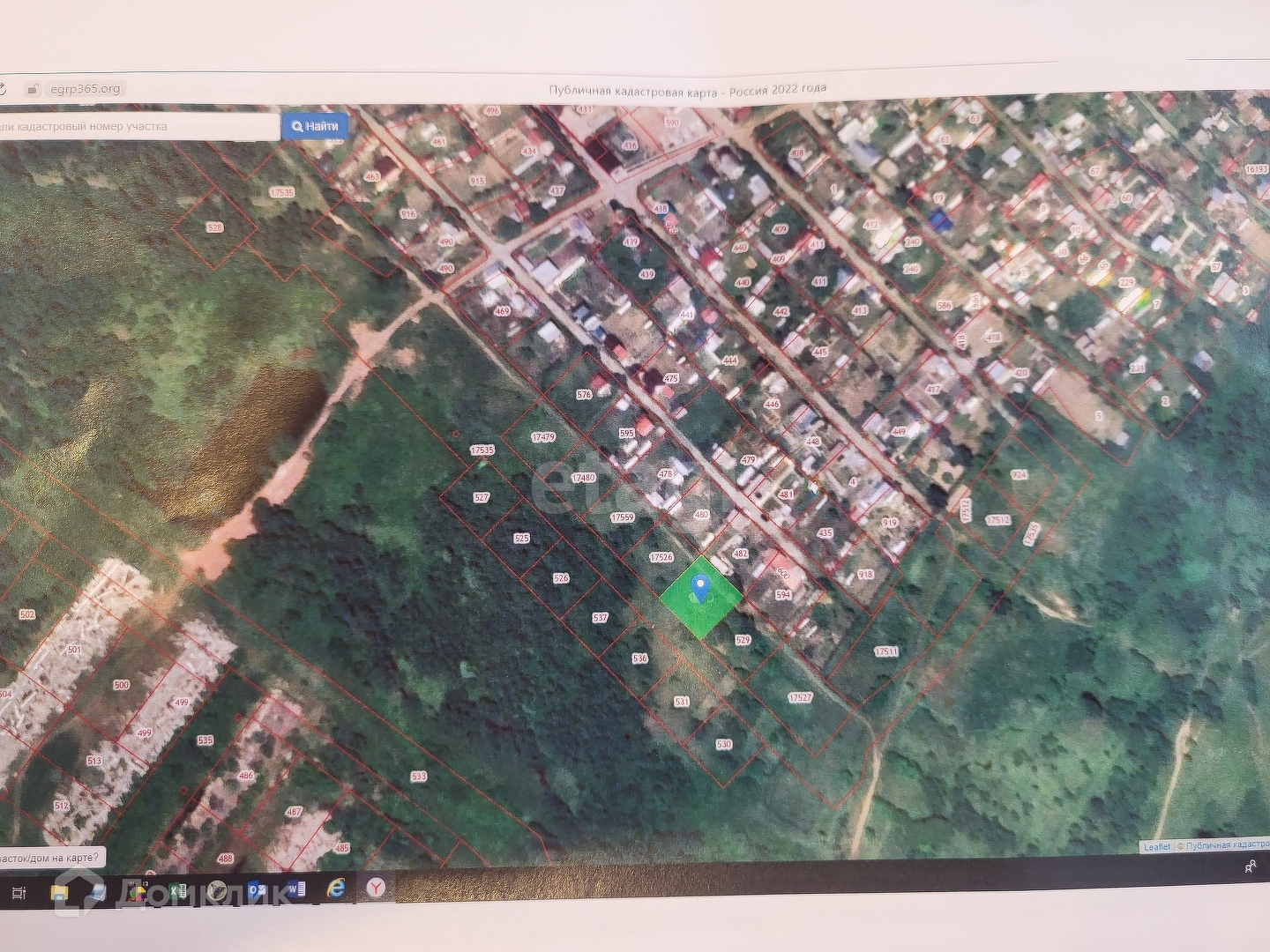Click parcel label 485
This screenshot has height=952, width=1270.
coord(342,848)
